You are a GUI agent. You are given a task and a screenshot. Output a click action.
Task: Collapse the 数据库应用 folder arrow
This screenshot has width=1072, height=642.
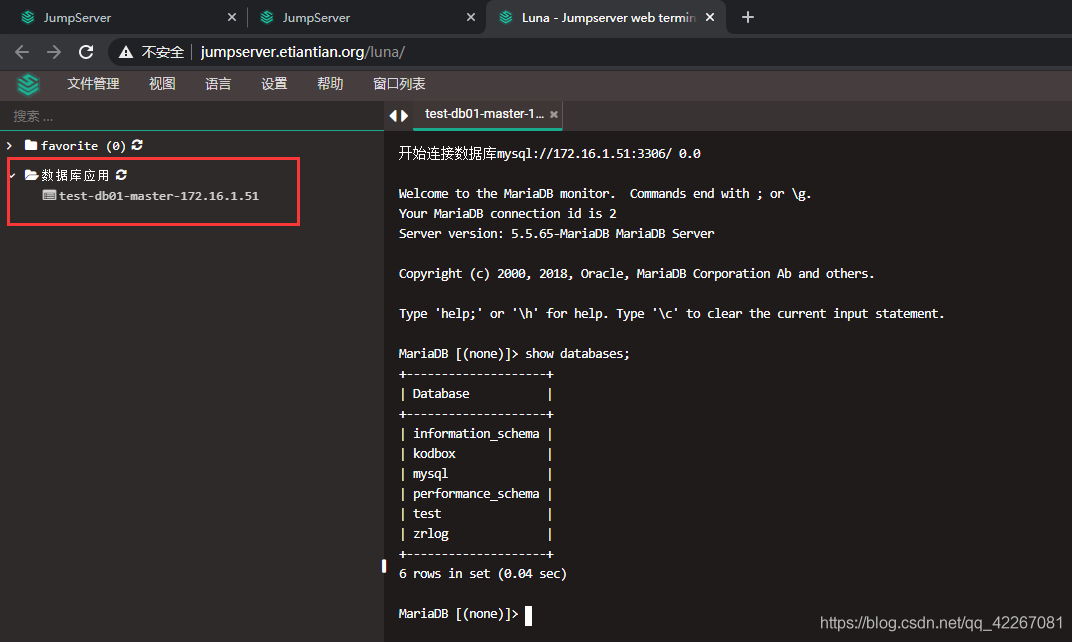pos(12,176)
